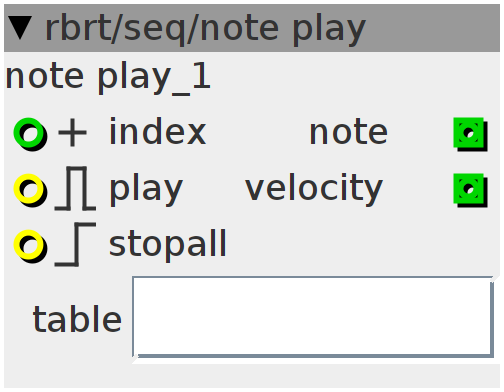The width and height of the screenshot is (504, 392).
Task: Click the velocity outlet label
Action: point(314,189)
